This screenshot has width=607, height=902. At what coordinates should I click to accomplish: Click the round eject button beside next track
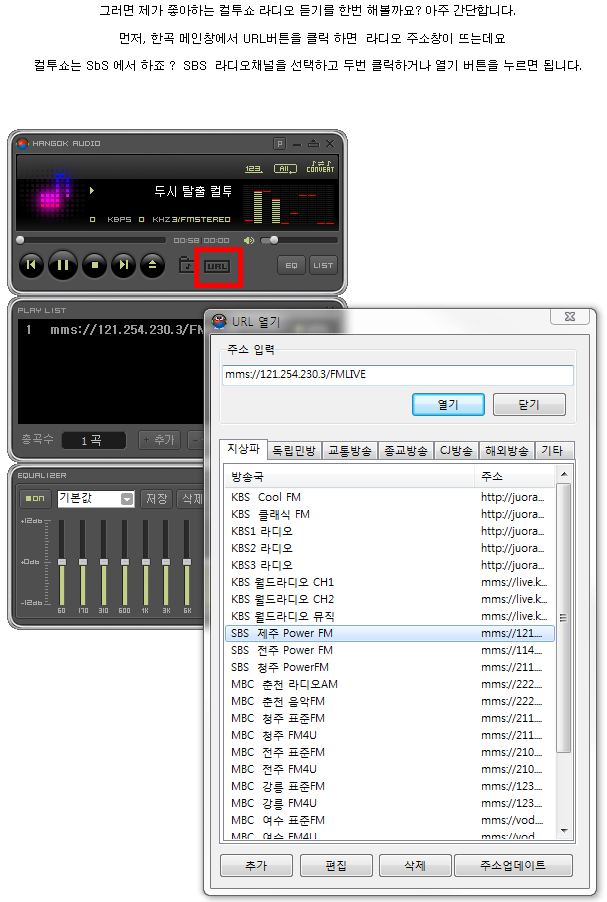click(x=152, y=265)
